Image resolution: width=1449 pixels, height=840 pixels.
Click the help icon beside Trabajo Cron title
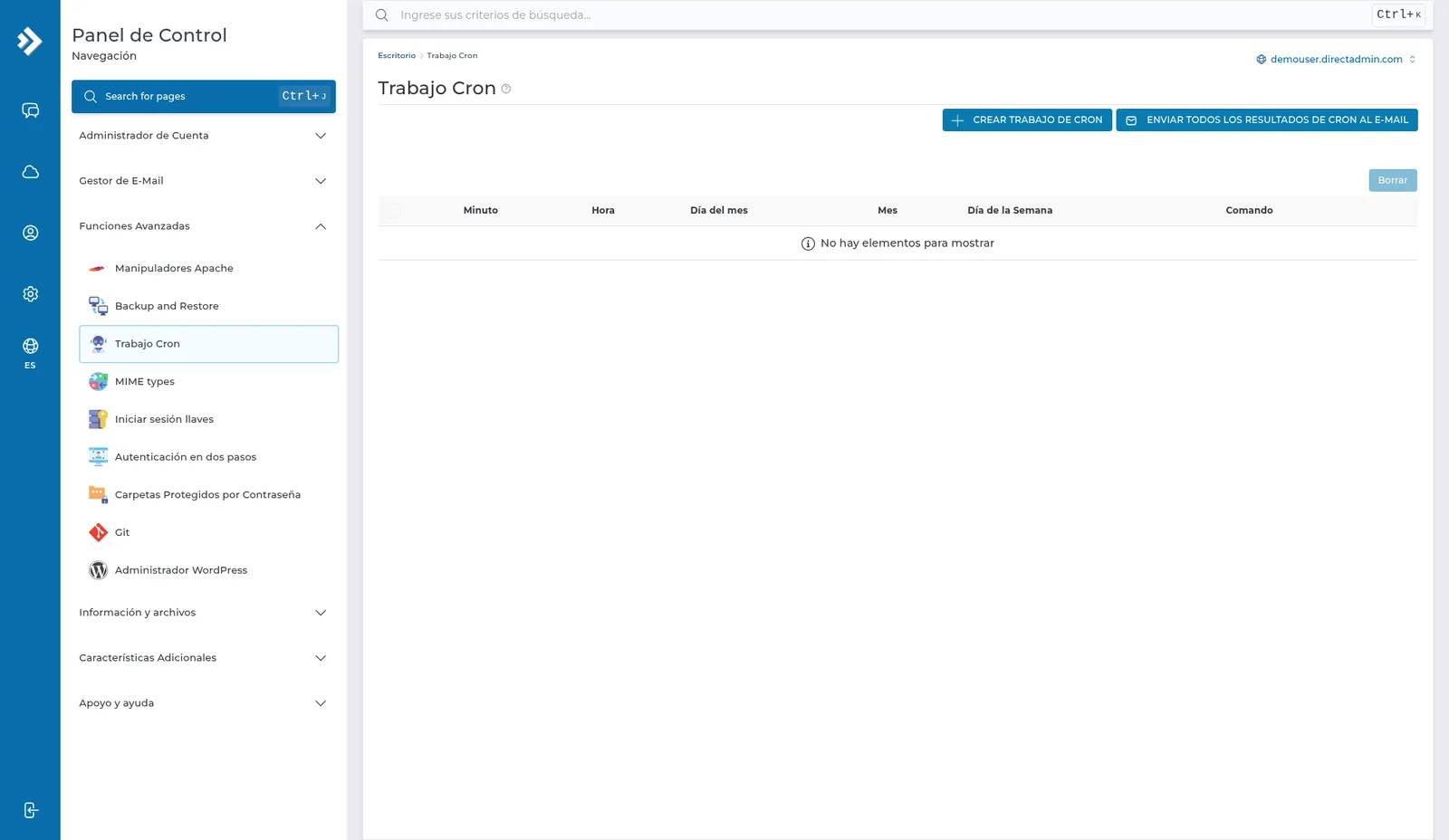[506, 89]
